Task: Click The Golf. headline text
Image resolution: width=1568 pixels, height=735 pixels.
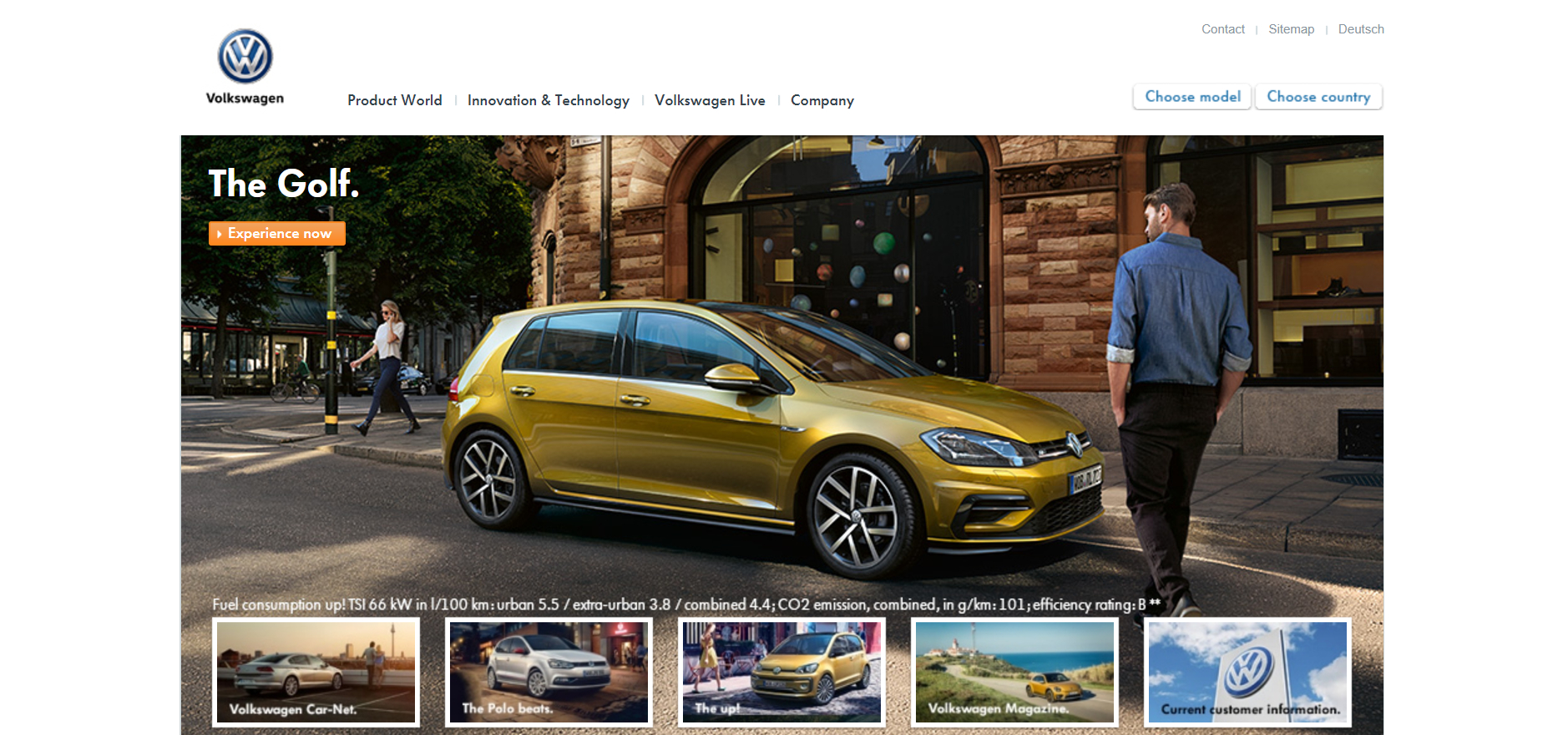Action: pos(284,184)
